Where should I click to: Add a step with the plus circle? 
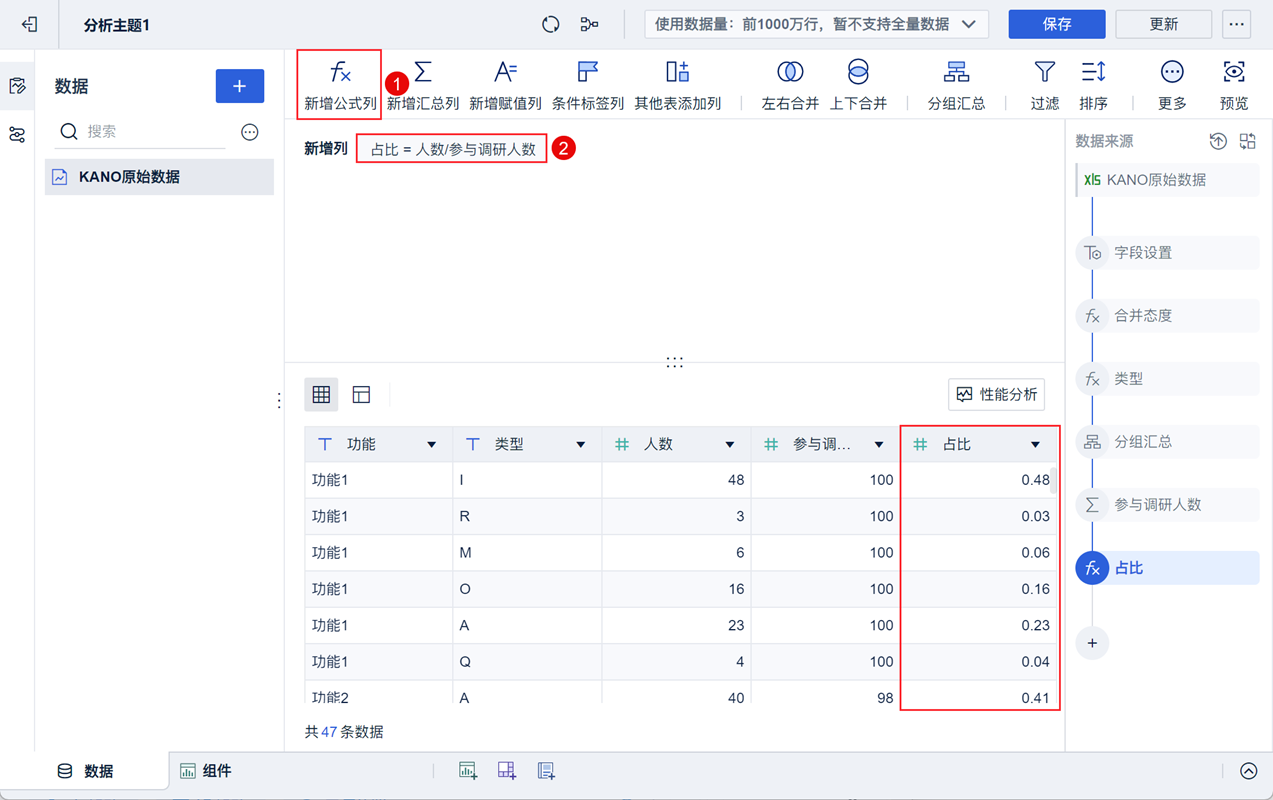[1092, 643]
